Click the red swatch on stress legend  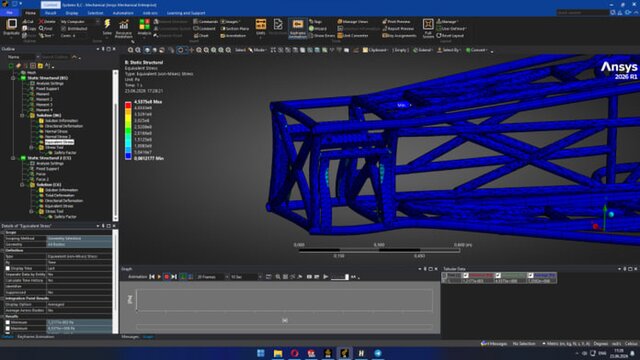click(x=128, y=105)
